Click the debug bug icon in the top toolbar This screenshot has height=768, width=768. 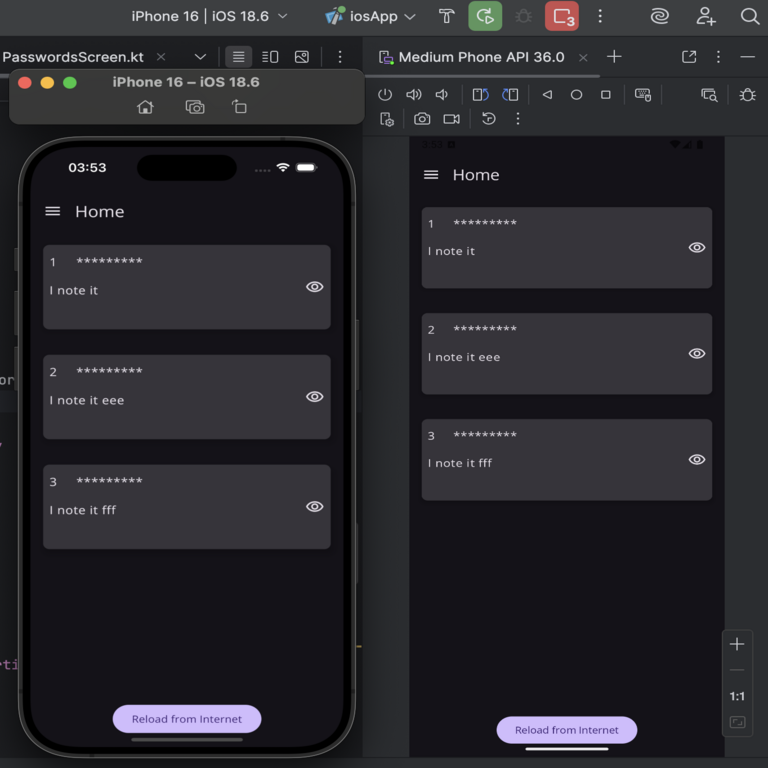coord(523,16)
